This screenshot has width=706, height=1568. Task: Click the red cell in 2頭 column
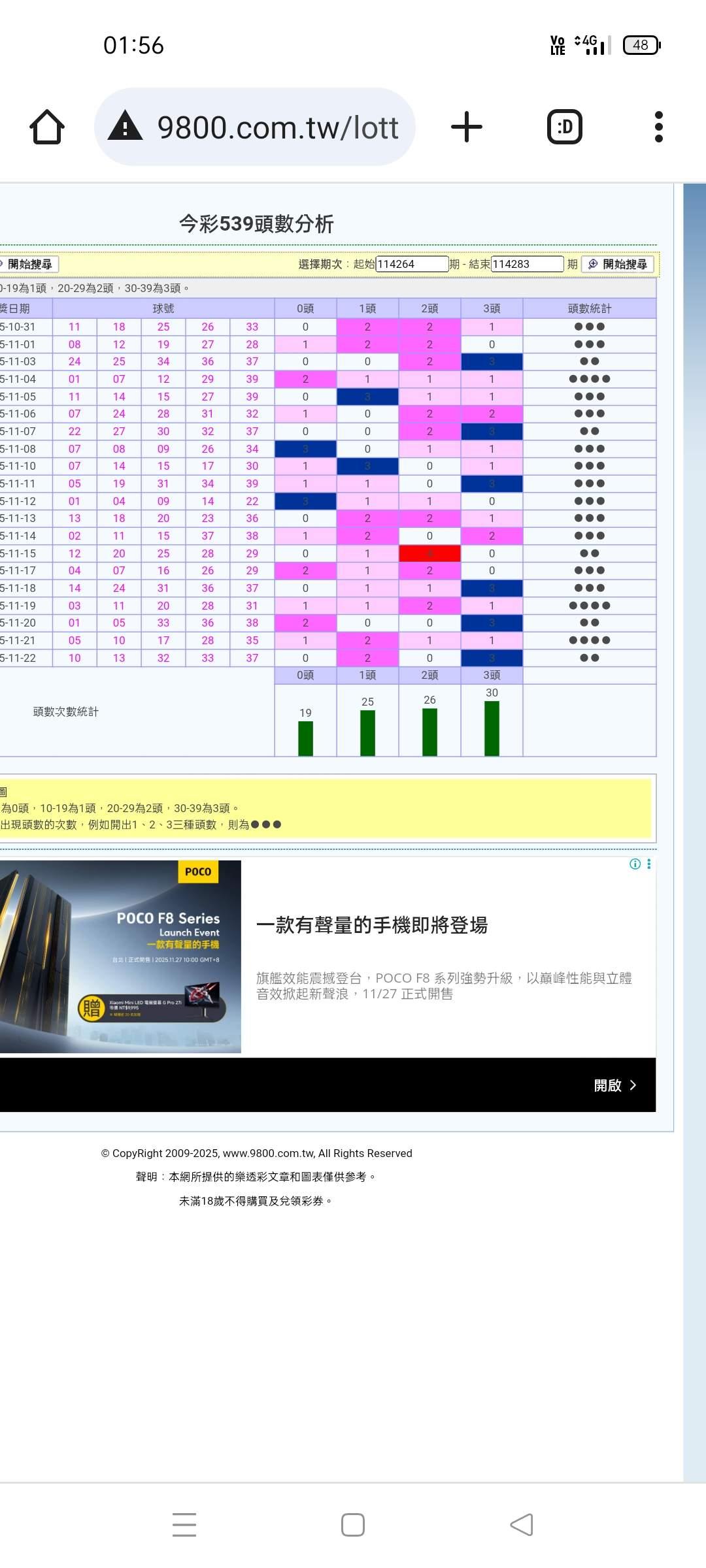tap(429, 553)
